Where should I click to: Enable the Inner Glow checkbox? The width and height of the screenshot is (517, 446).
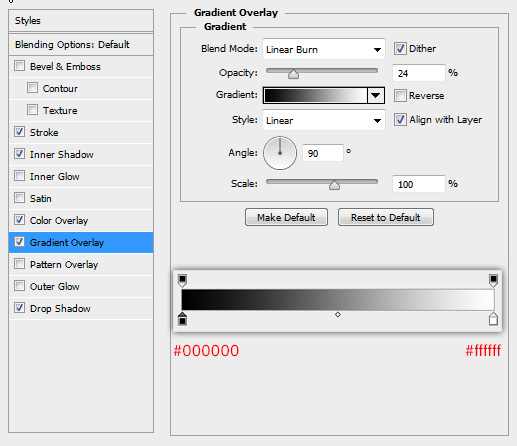19,176
